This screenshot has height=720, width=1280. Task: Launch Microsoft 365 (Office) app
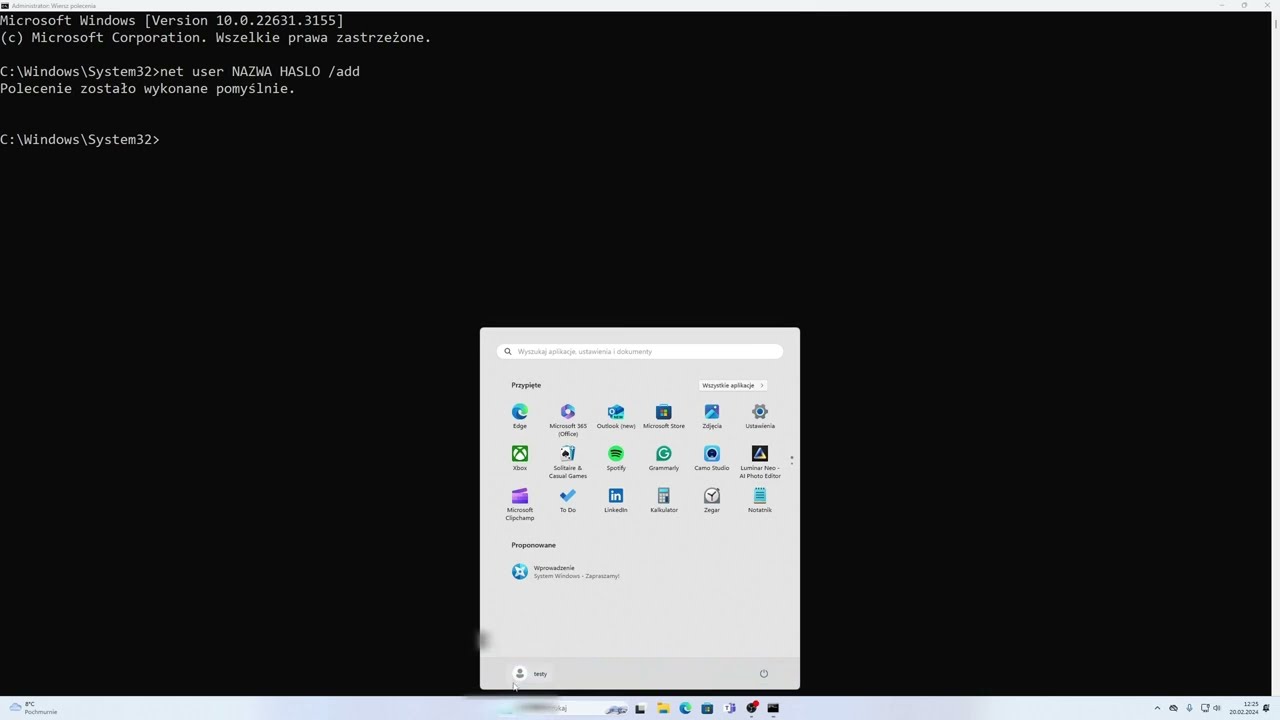point(568,420)
